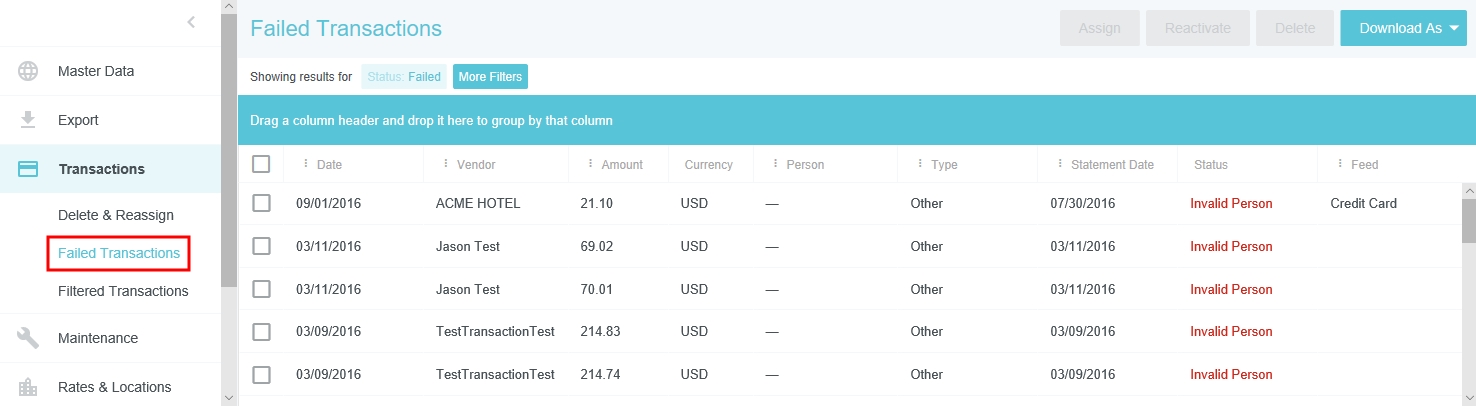The width and height of the screenshot is (1476, 406).
Task: Remove the Status: Failed filter tag
Action: pyautogui.click(x=404, y=77)
